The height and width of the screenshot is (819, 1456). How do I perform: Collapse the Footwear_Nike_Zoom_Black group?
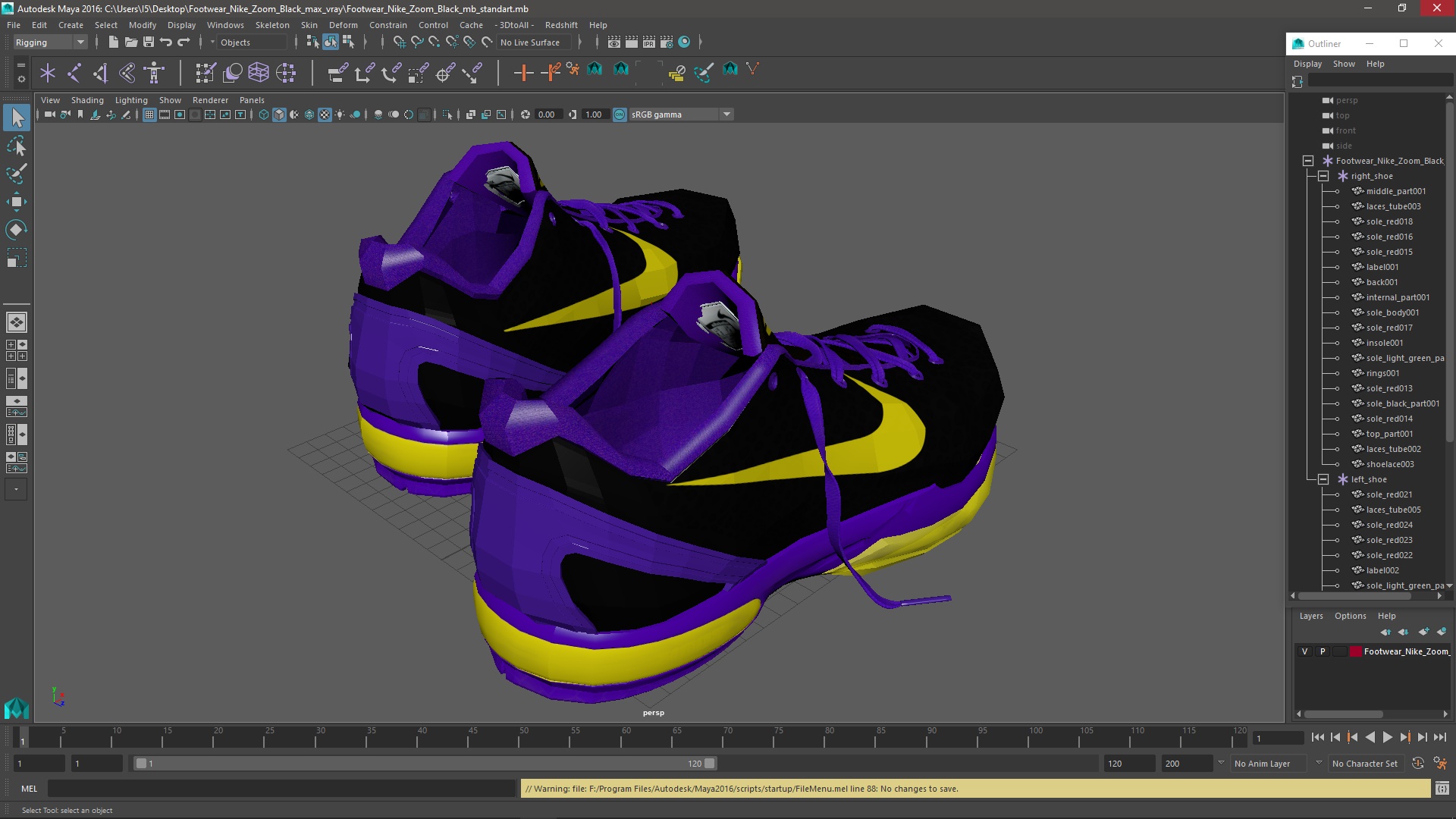point(1308,161)
